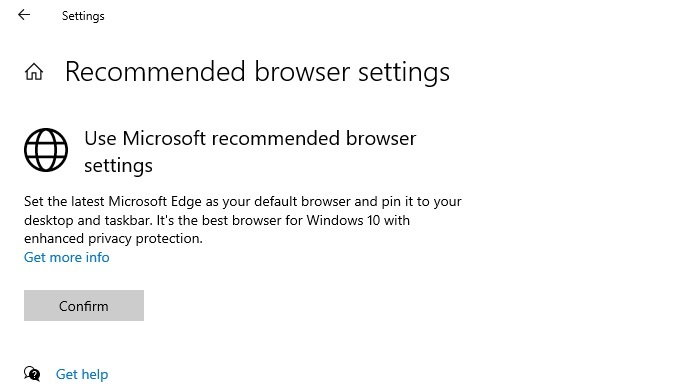
Task: Click the words 'Microsoft Edge' in description
Action: pos(155,202)
